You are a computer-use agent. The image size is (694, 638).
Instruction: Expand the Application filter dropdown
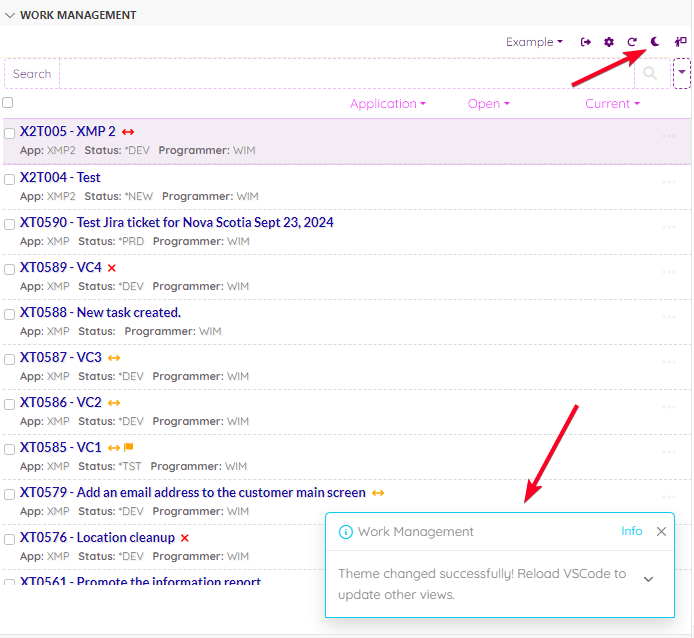(x=388, y=104)
